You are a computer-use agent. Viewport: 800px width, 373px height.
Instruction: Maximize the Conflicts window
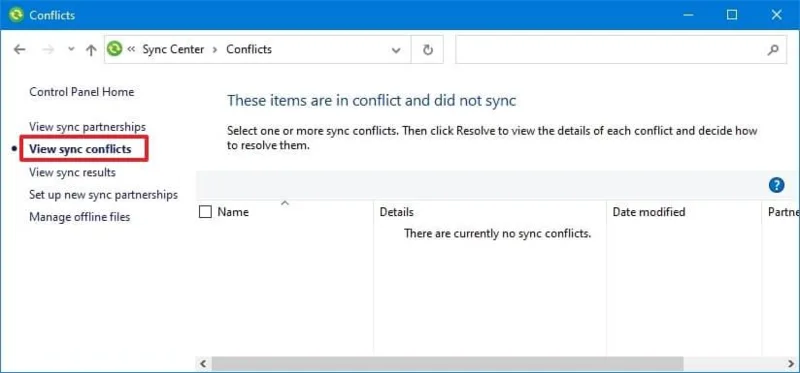(x=732, y=15)
